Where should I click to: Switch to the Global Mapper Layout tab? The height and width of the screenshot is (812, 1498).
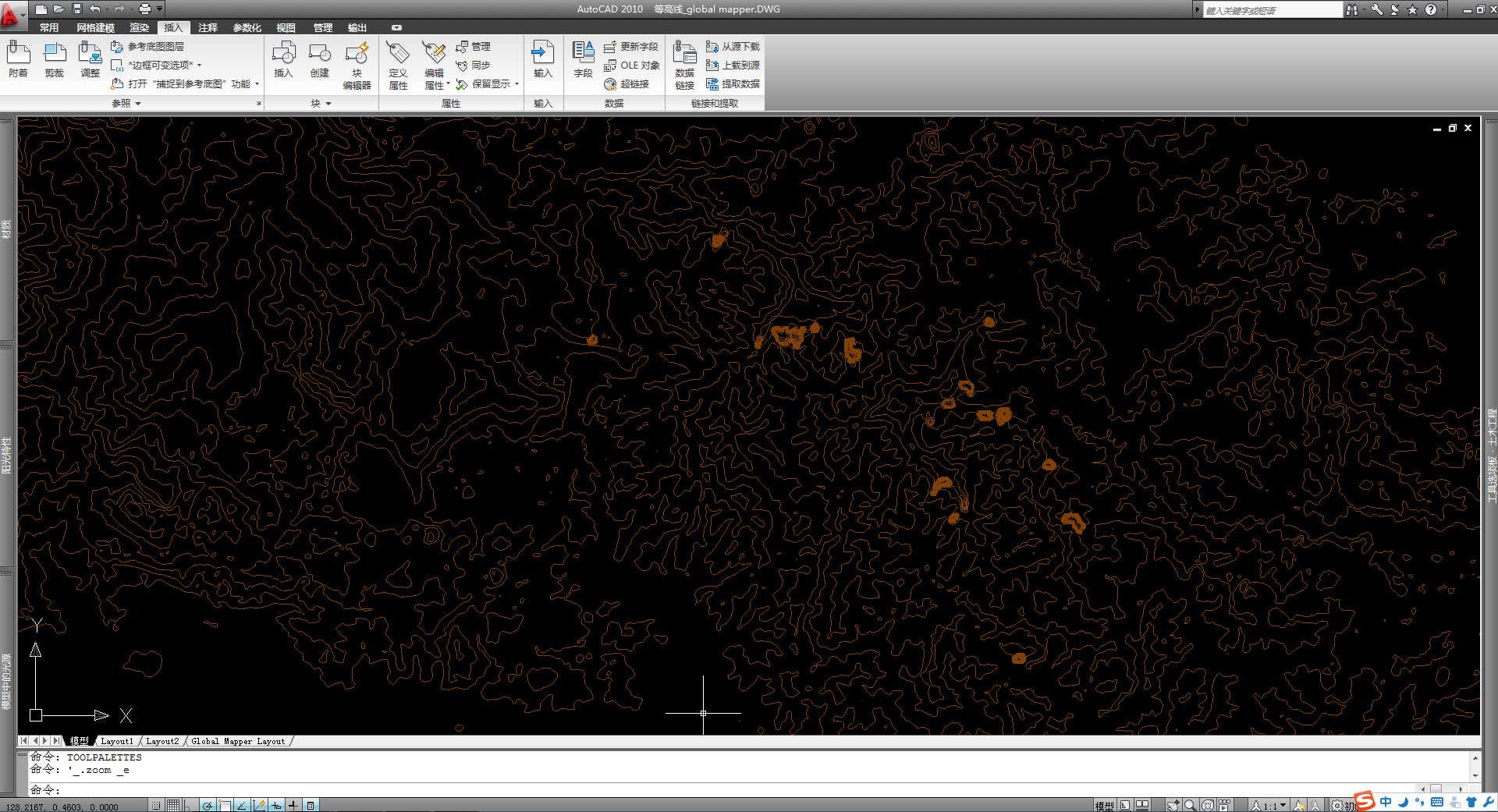[x=238, y=741]
